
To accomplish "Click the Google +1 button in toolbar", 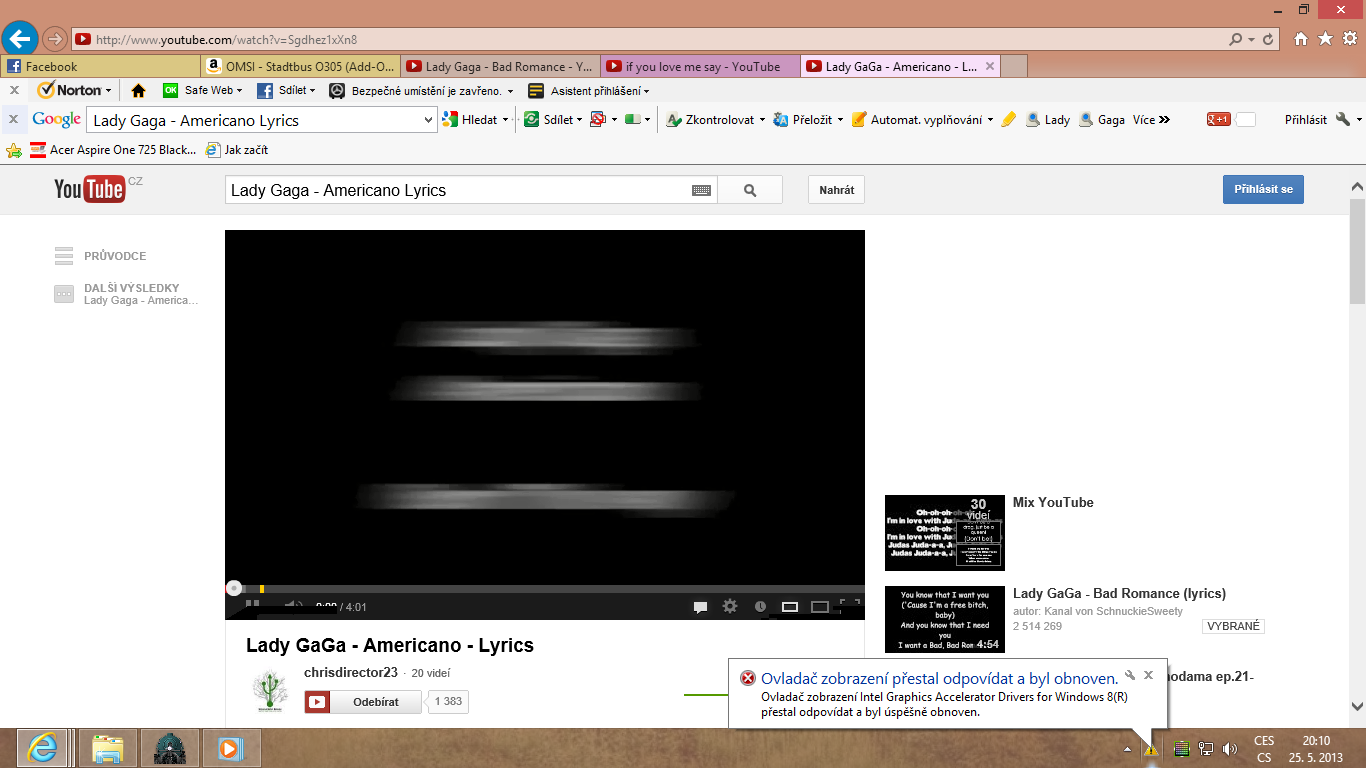I will coord(1218,120).
